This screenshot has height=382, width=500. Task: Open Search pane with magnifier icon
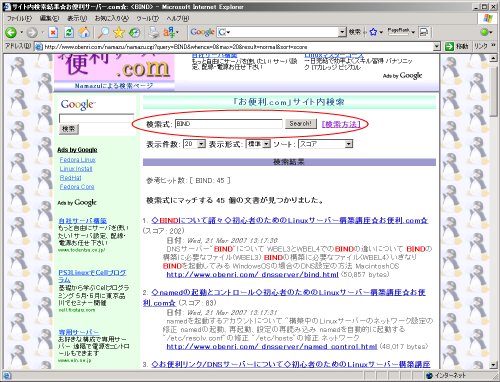tap(103, 32)
